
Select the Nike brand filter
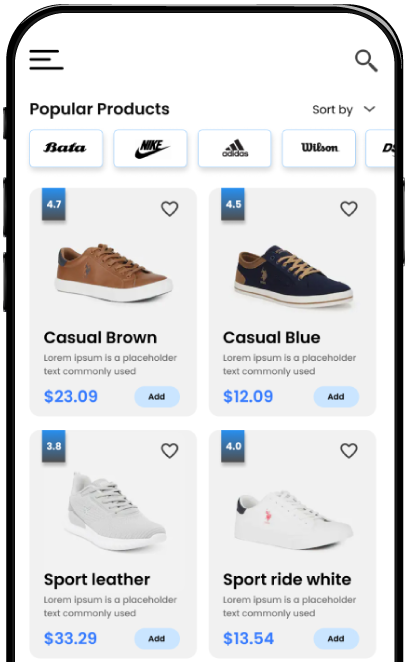tap(150, 148)
